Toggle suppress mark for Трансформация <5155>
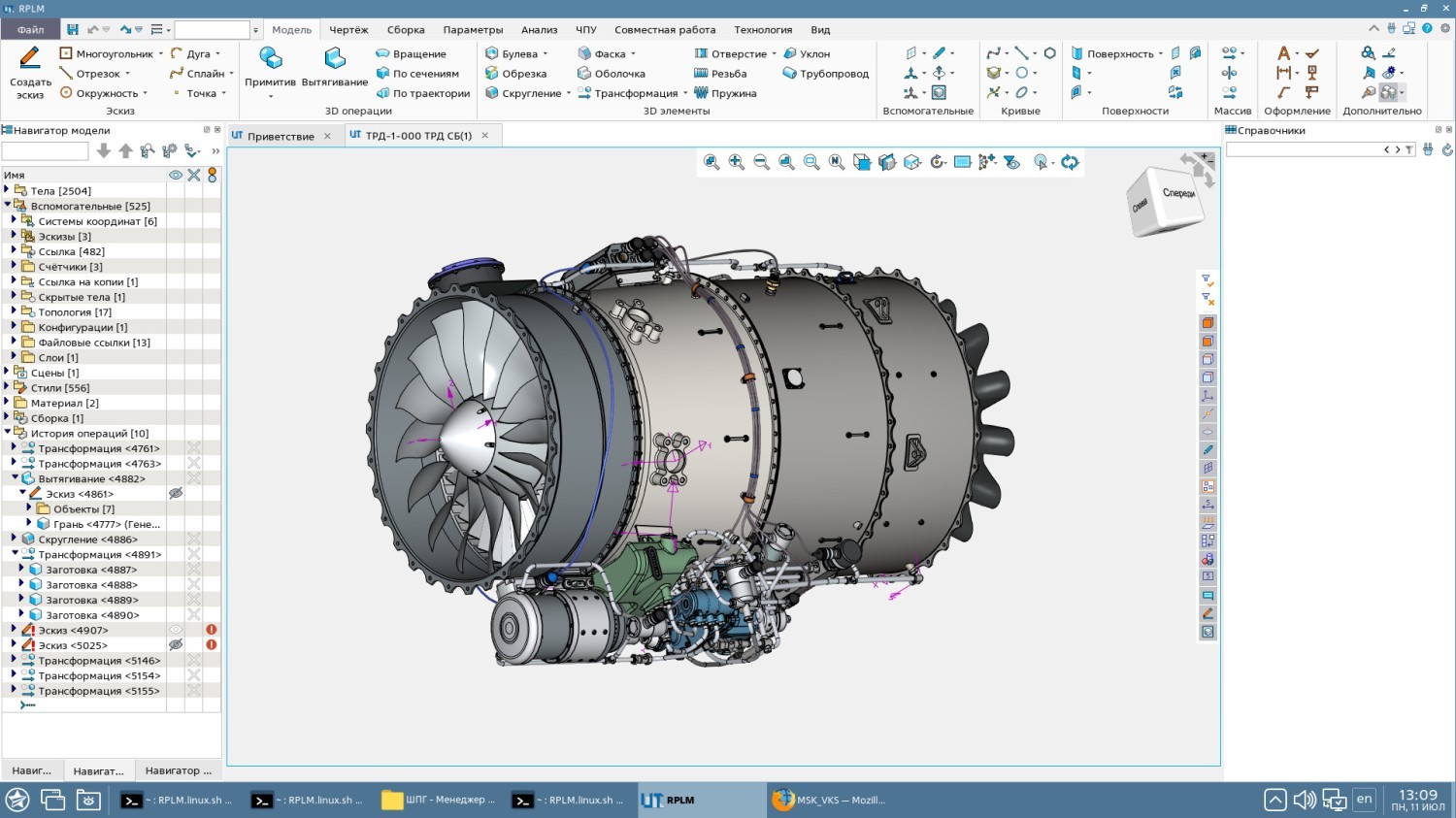This screenshot has width=1456, height=818. (x=194, y=691)
